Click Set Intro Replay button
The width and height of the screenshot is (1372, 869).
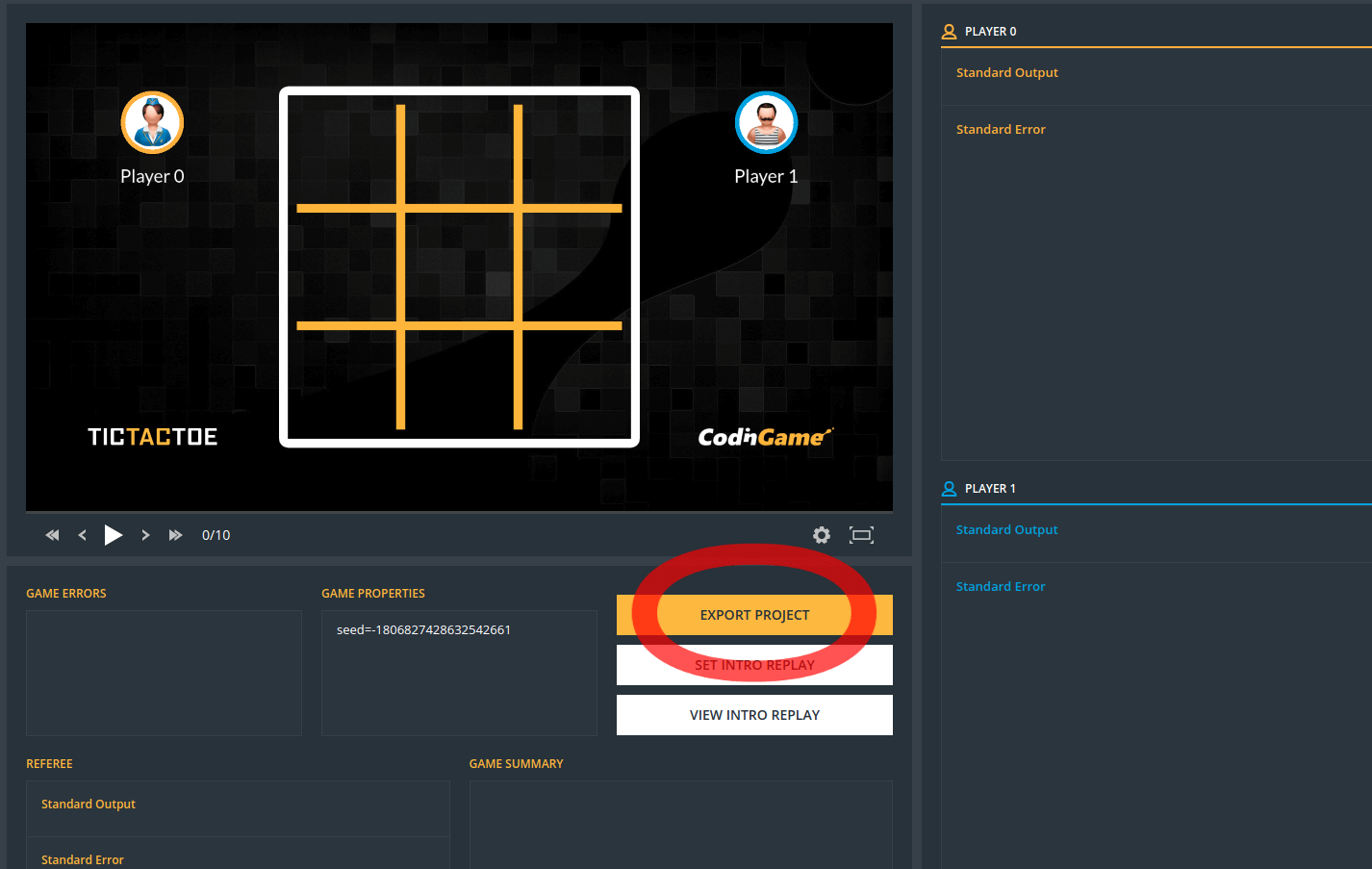[x=754, y=665]
